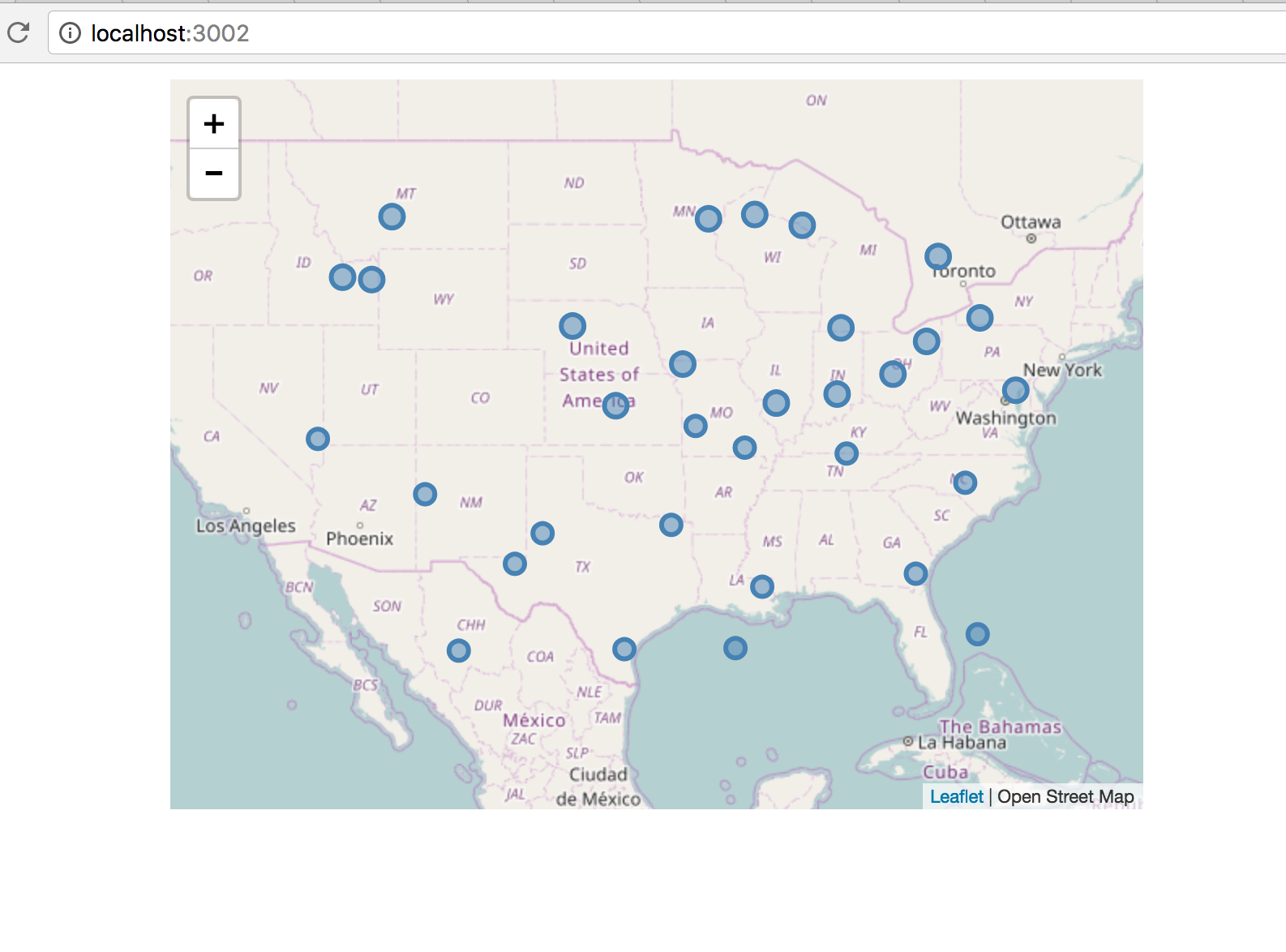Click the marker overlapping the Toronto label
Image resolution: width=1286 pixels, height=952 pixels.
[x=938, y=257]
